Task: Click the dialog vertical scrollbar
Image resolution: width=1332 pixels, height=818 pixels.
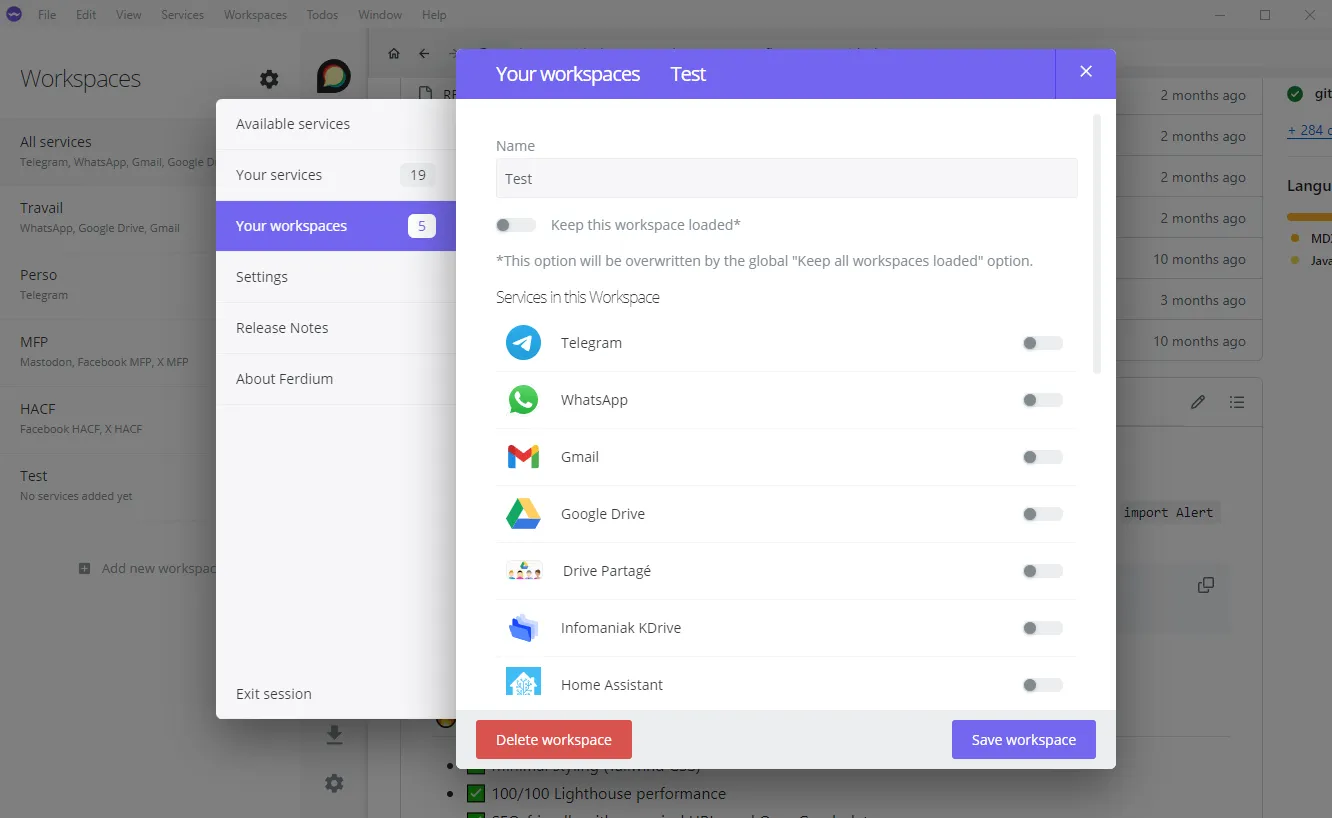Action: pyautogui.click(x=1097, y=244)
